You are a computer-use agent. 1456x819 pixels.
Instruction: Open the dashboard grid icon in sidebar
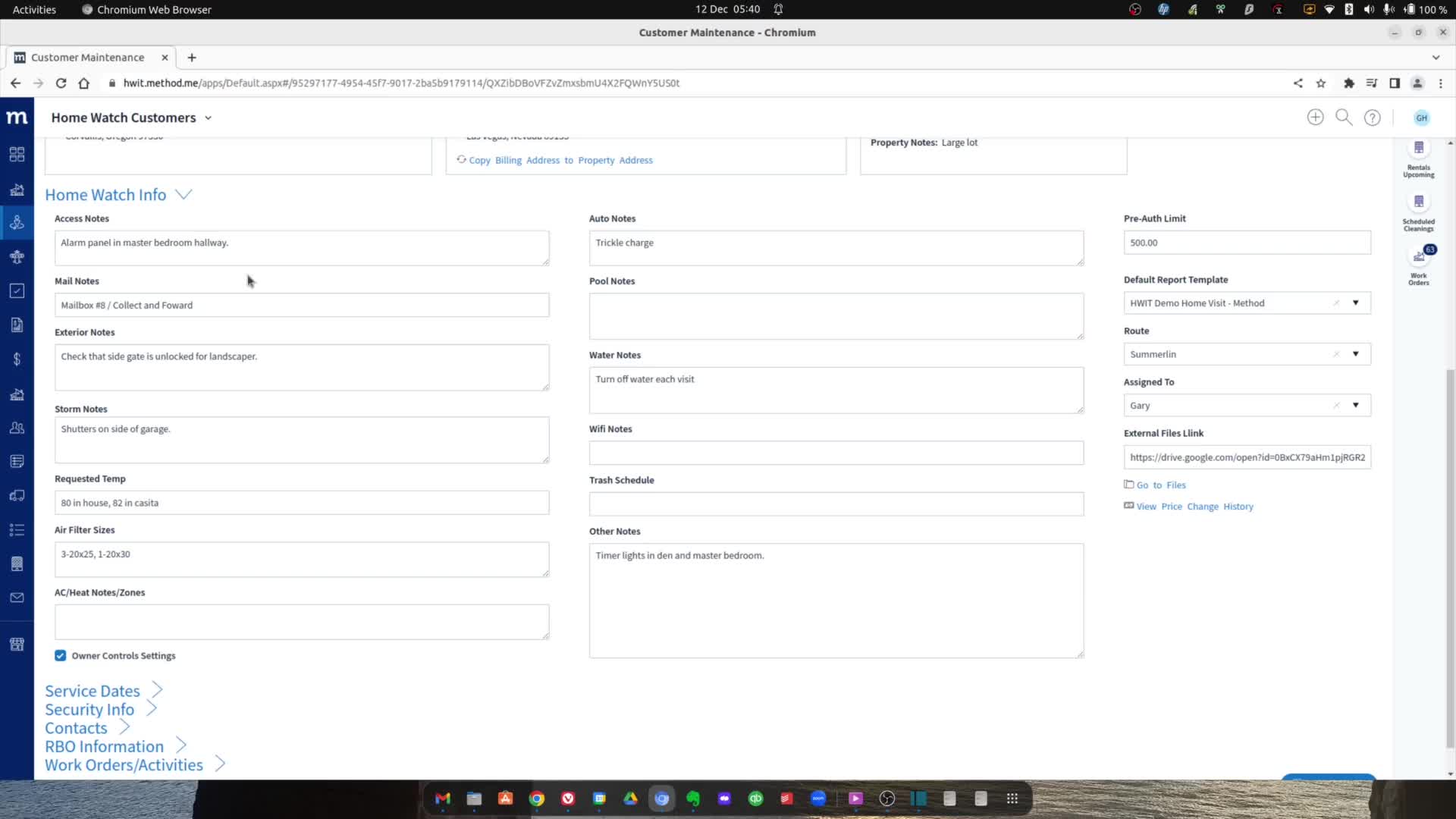point(17,155)
